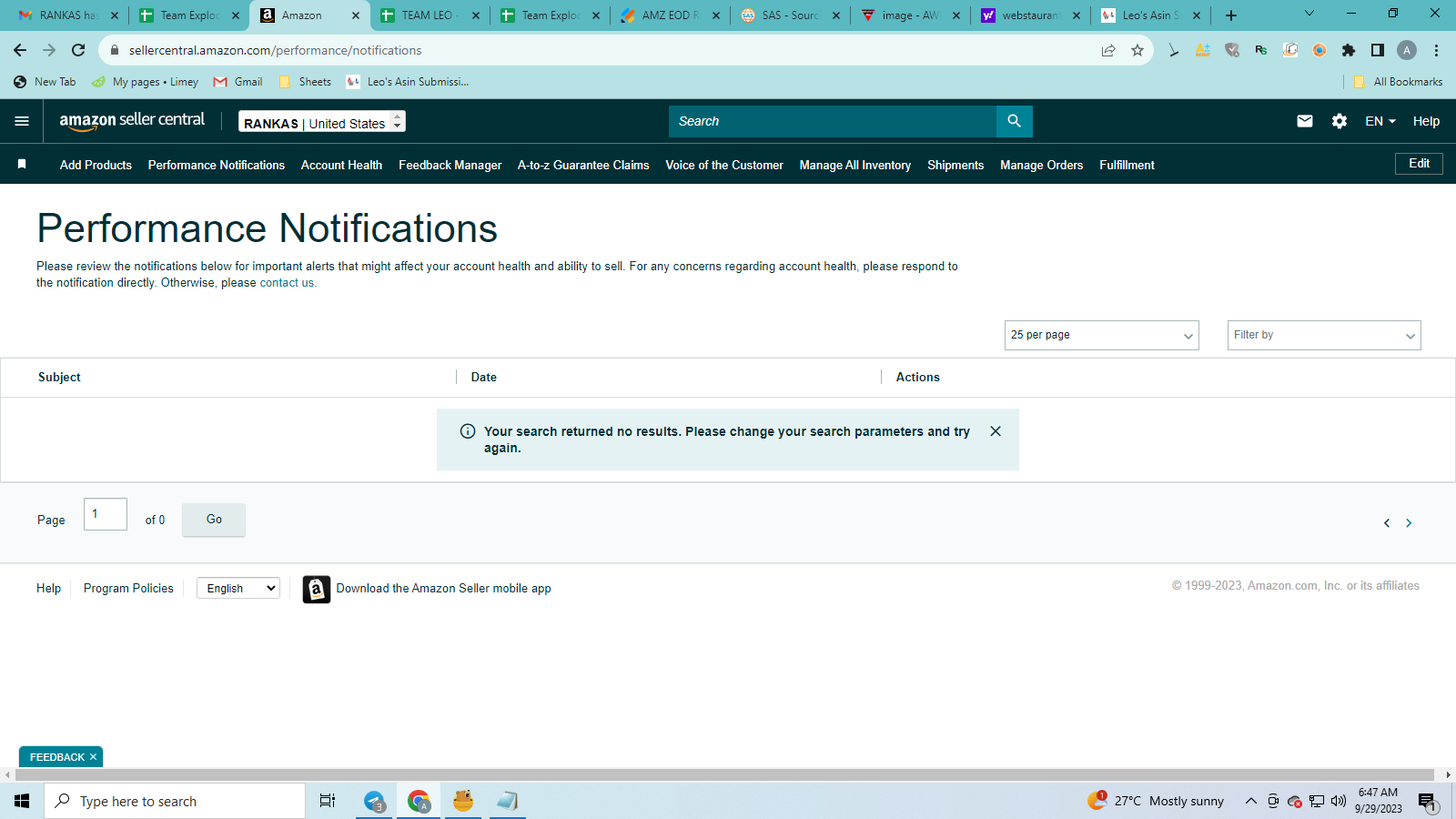Open the footer Help link

point(48,589)
